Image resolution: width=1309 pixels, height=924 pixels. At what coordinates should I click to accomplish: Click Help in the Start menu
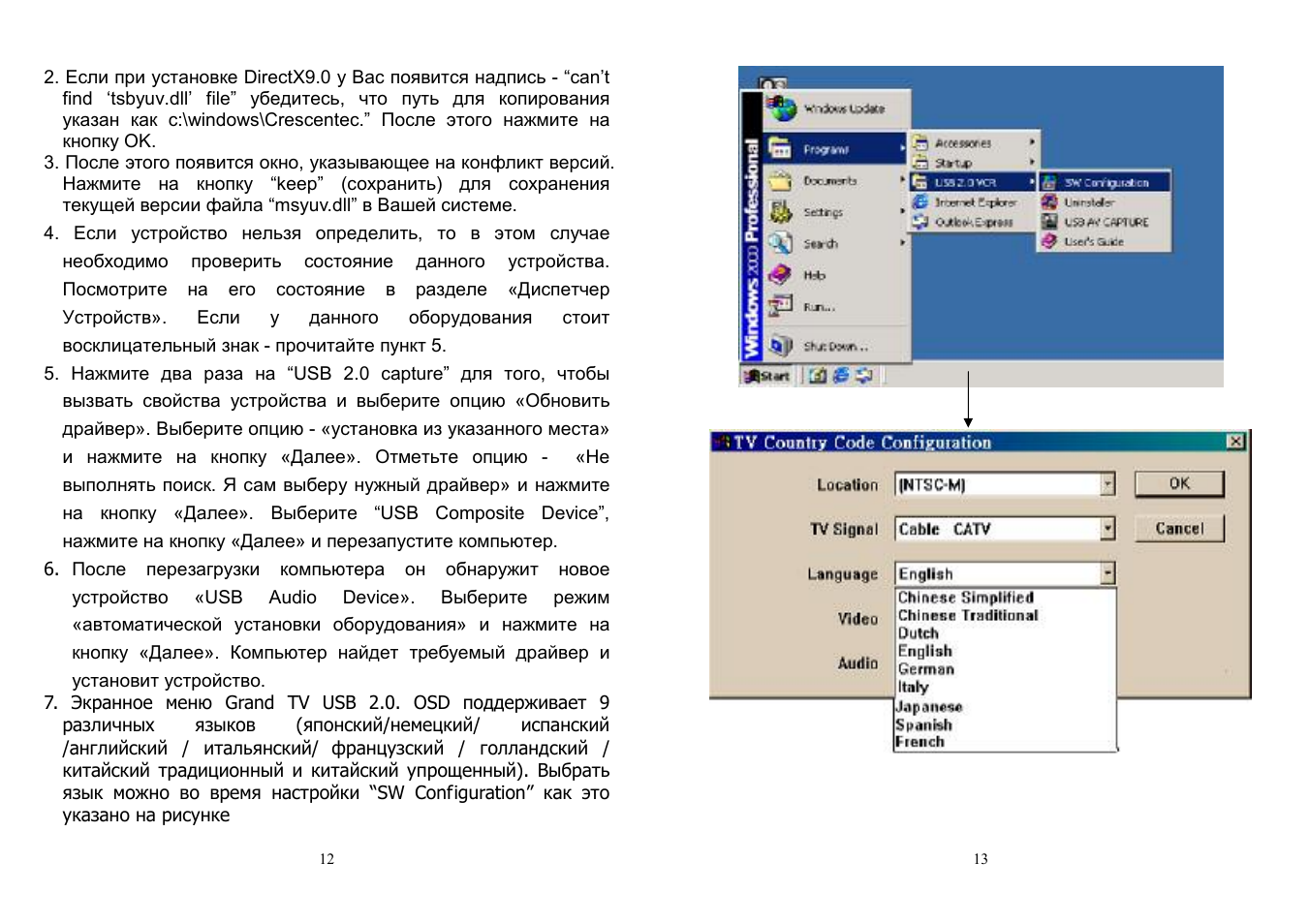coord(836,275)
